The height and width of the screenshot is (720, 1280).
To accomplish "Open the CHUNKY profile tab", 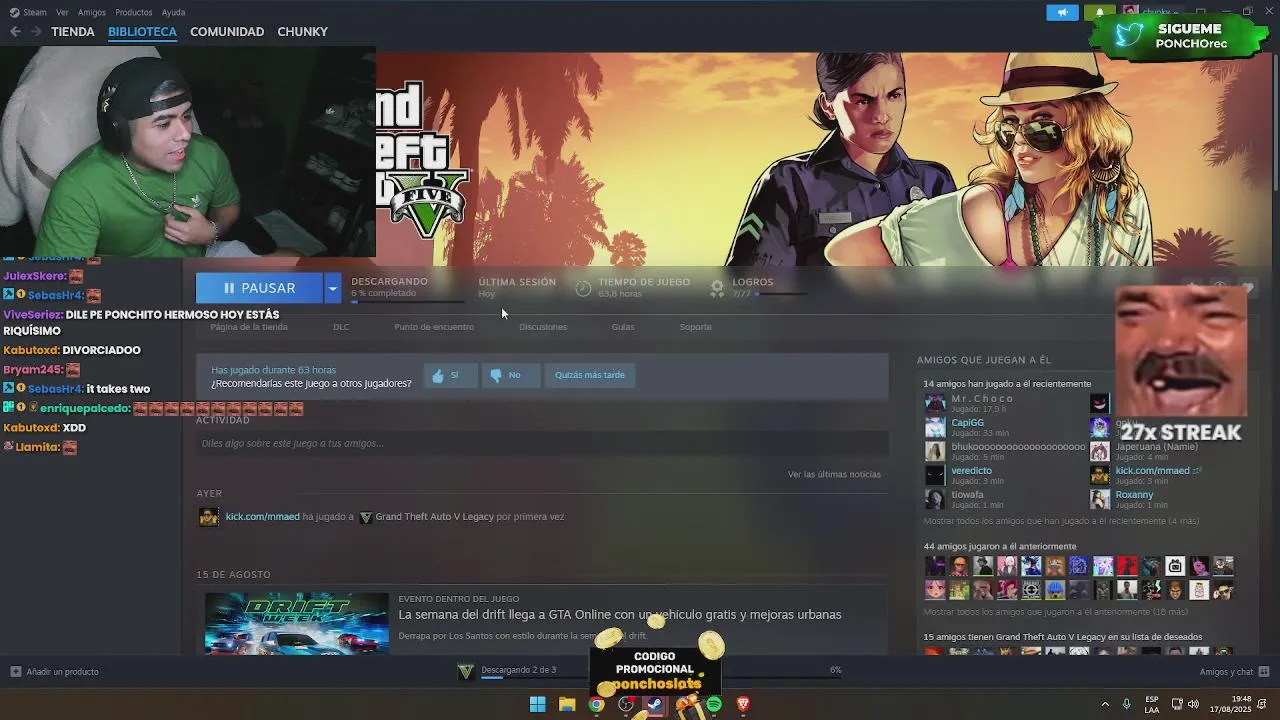I will pos(302,32).
